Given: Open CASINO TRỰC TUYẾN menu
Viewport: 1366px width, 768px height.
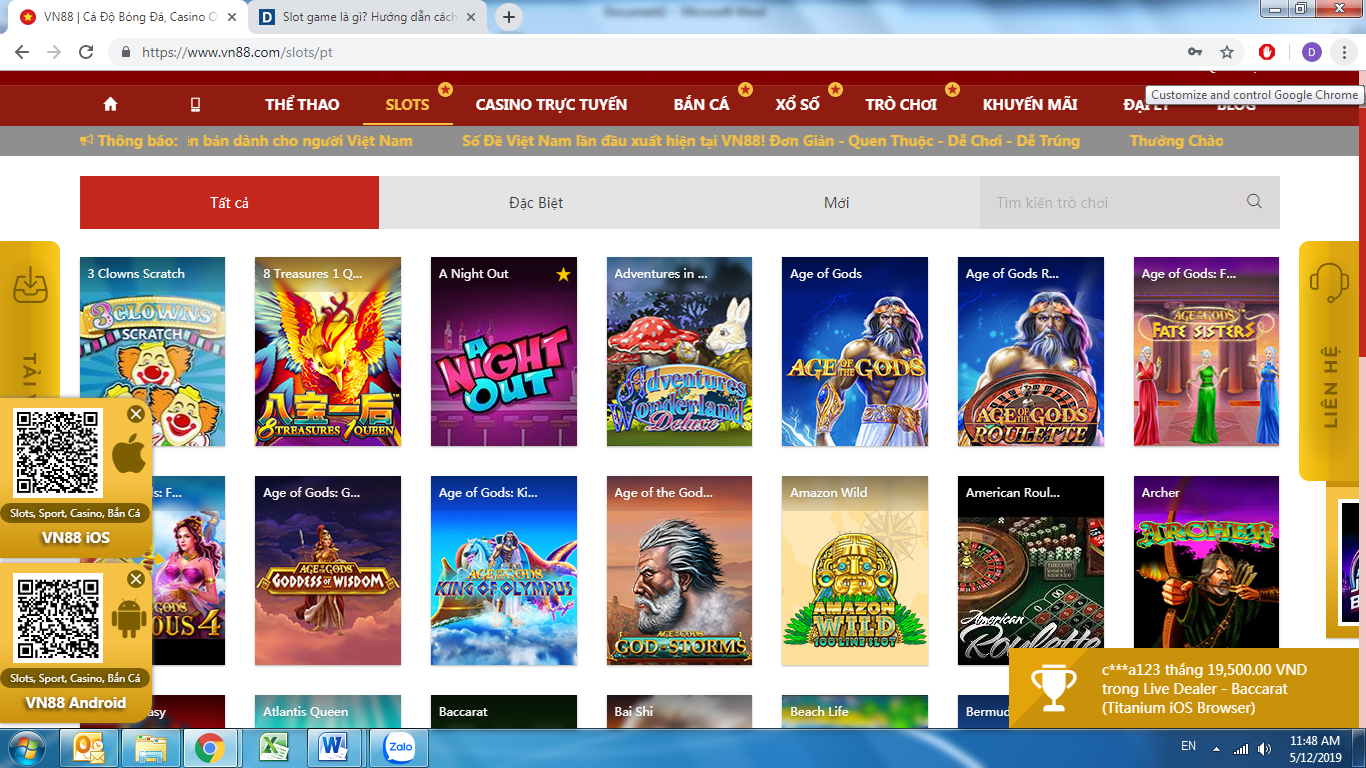Looking at the screenshot, I should (x=551, y=104).
